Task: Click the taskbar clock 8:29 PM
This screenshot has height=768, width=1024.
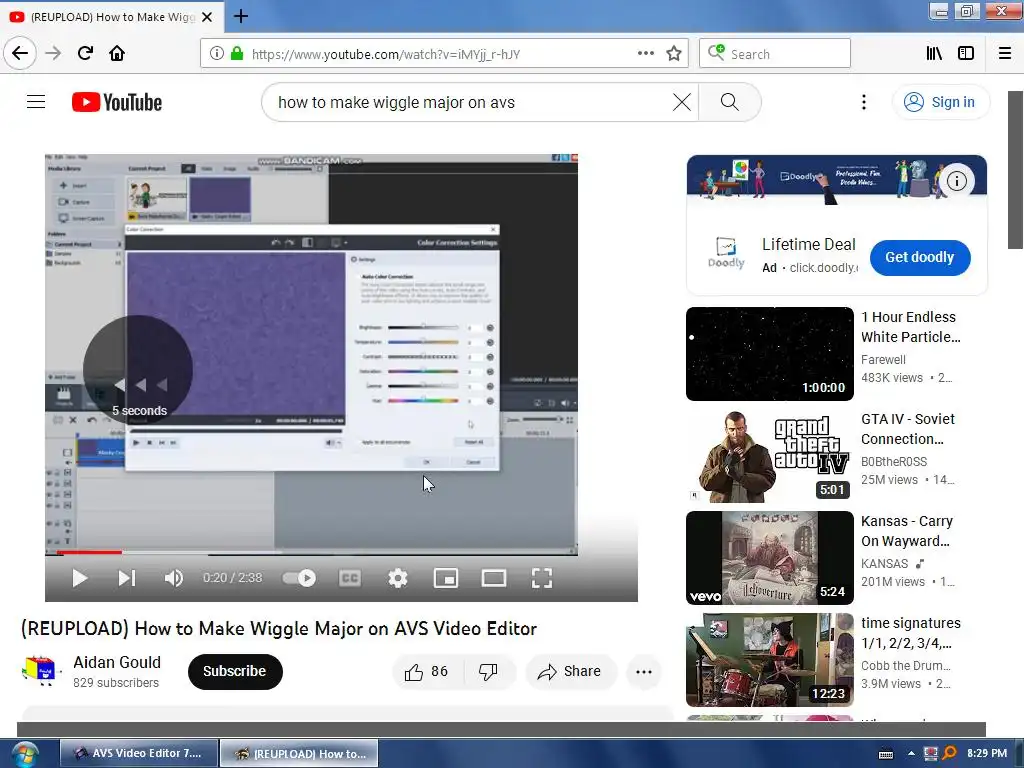Action: (x=987, y=753)
